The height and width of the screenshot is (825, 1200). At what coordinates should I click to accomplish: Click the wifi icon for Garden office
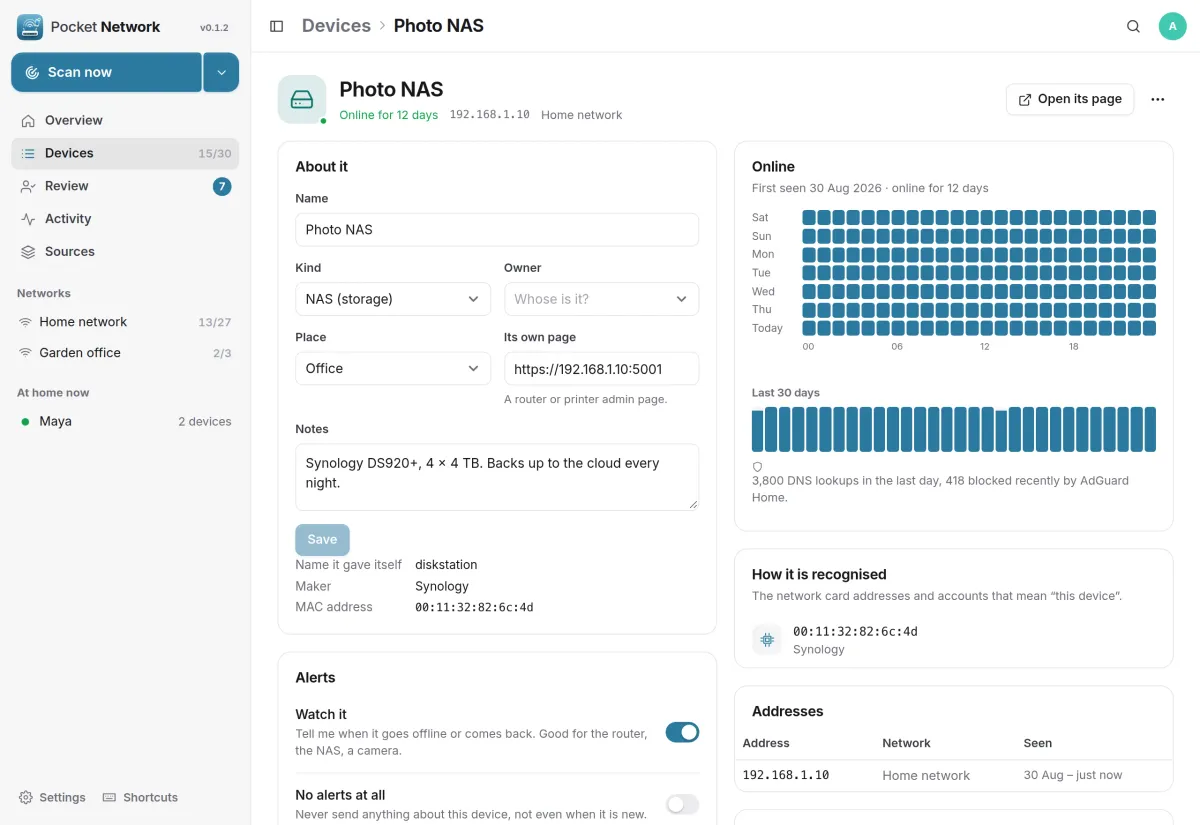(x=26, y=353)
